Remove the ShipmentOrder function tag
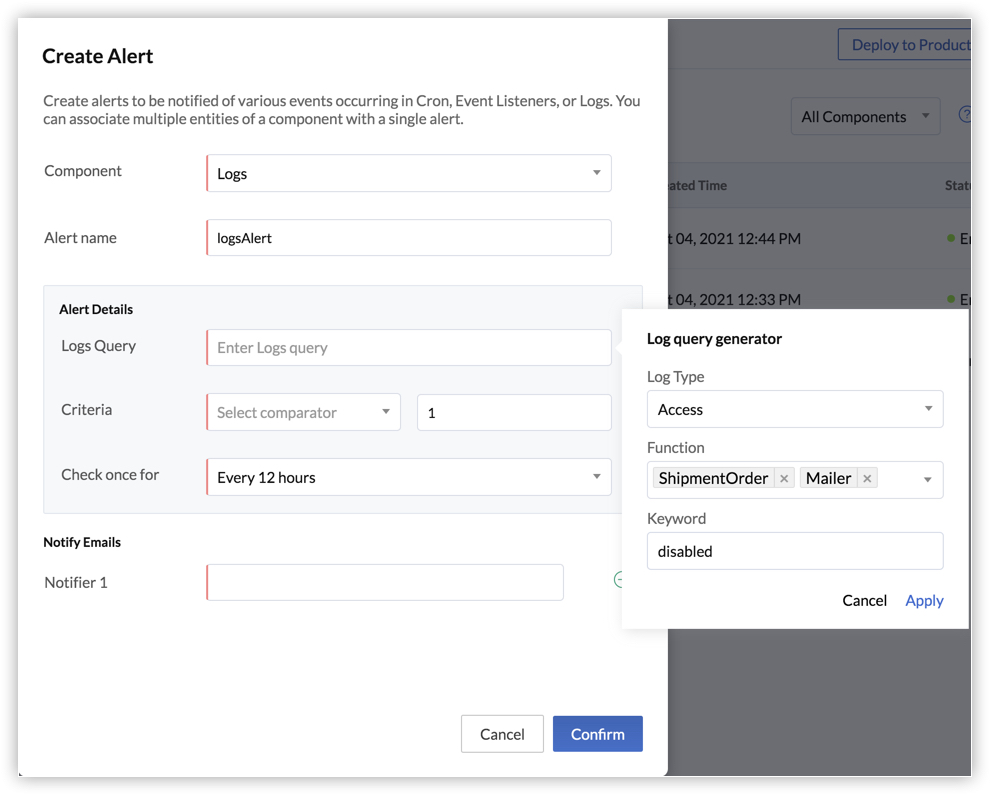This screenshot has width=990, height=795. click(x=784, y=479)
